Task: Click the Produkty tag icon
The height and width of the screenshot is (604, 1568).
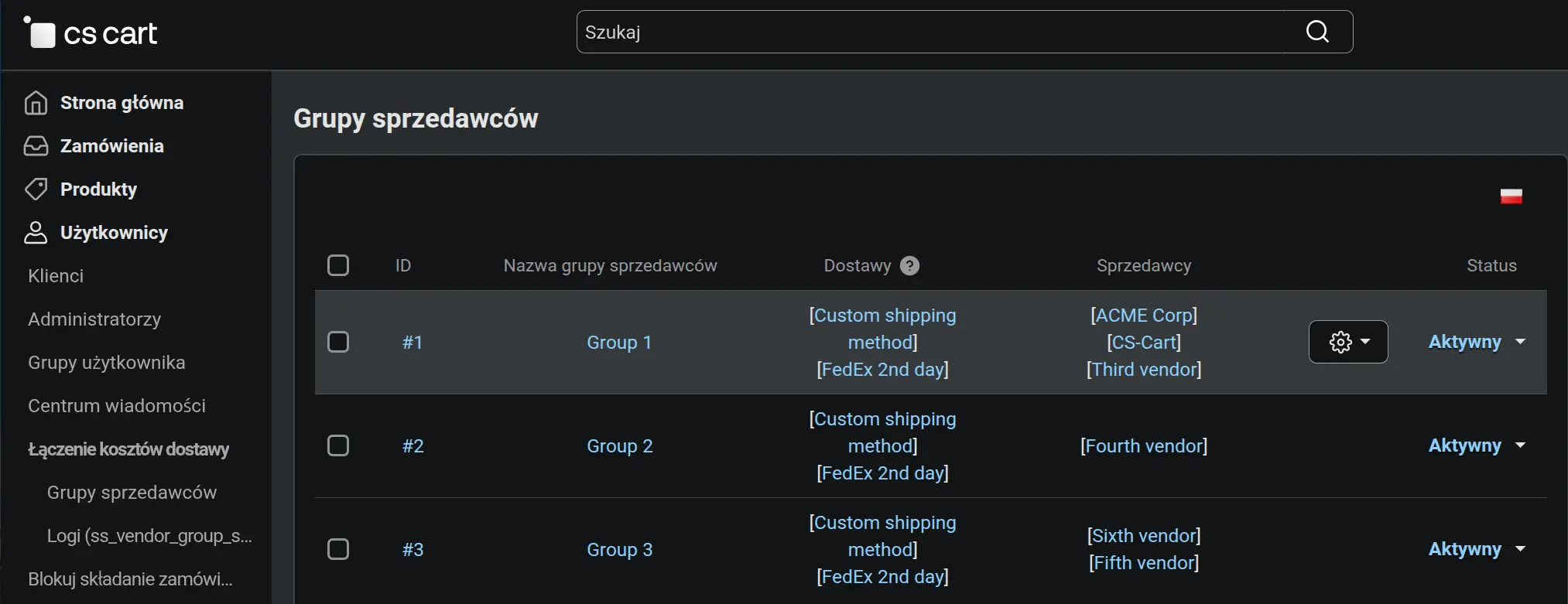Action: point(36,189)
